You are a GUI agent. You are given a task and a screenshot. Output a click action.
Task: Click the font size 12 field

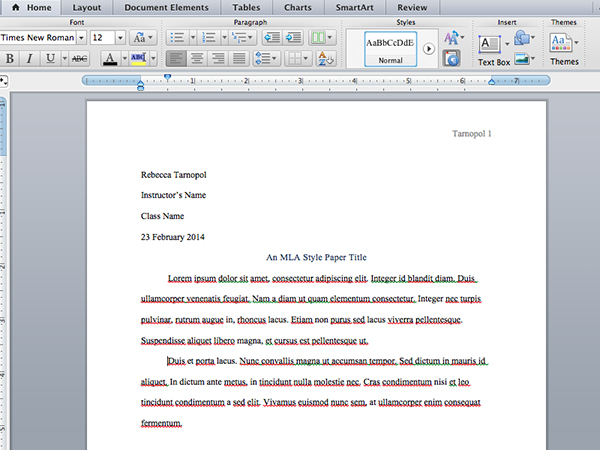tap(102, 38)
